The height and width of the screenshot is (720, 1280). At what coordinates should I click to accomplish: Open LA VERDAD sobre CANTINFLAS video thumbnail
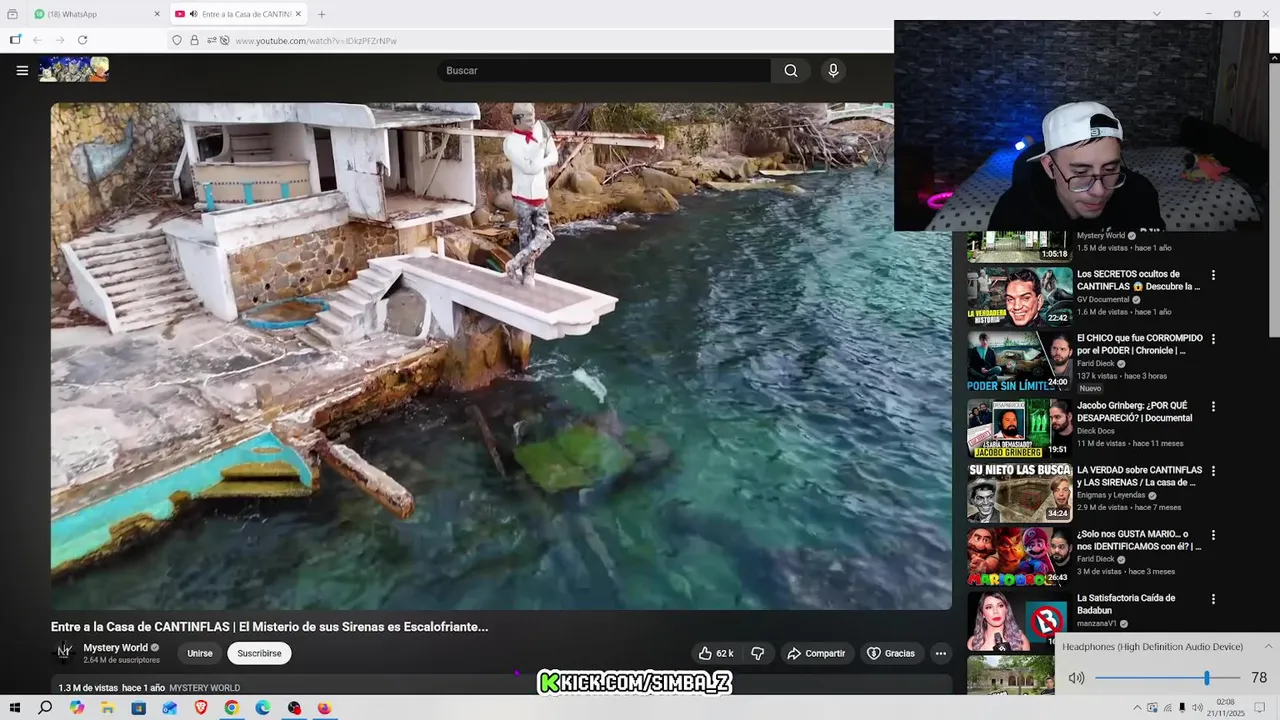(x=1019, y=492)
